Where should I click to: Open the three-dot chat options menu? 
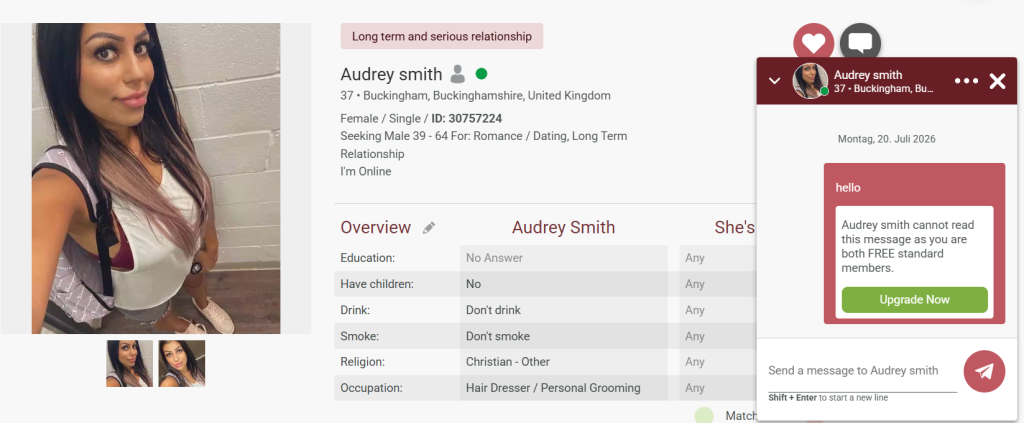[x=967, y=81]
